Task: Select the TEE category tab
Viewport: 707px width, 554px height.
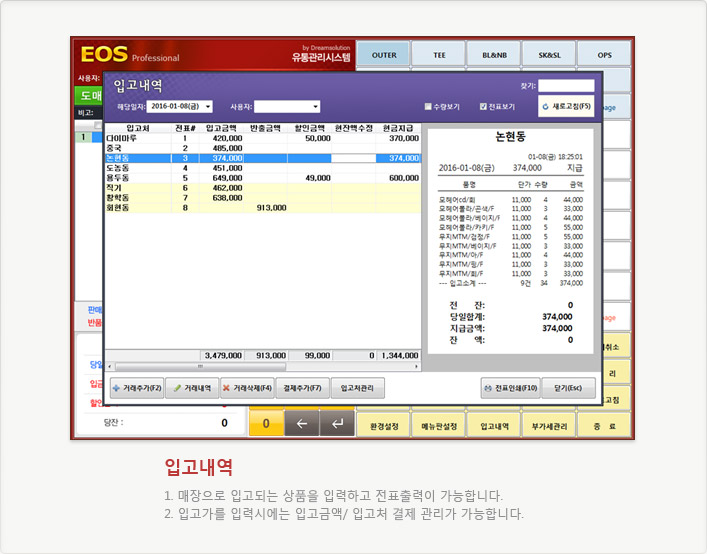Action: (439, 55)
